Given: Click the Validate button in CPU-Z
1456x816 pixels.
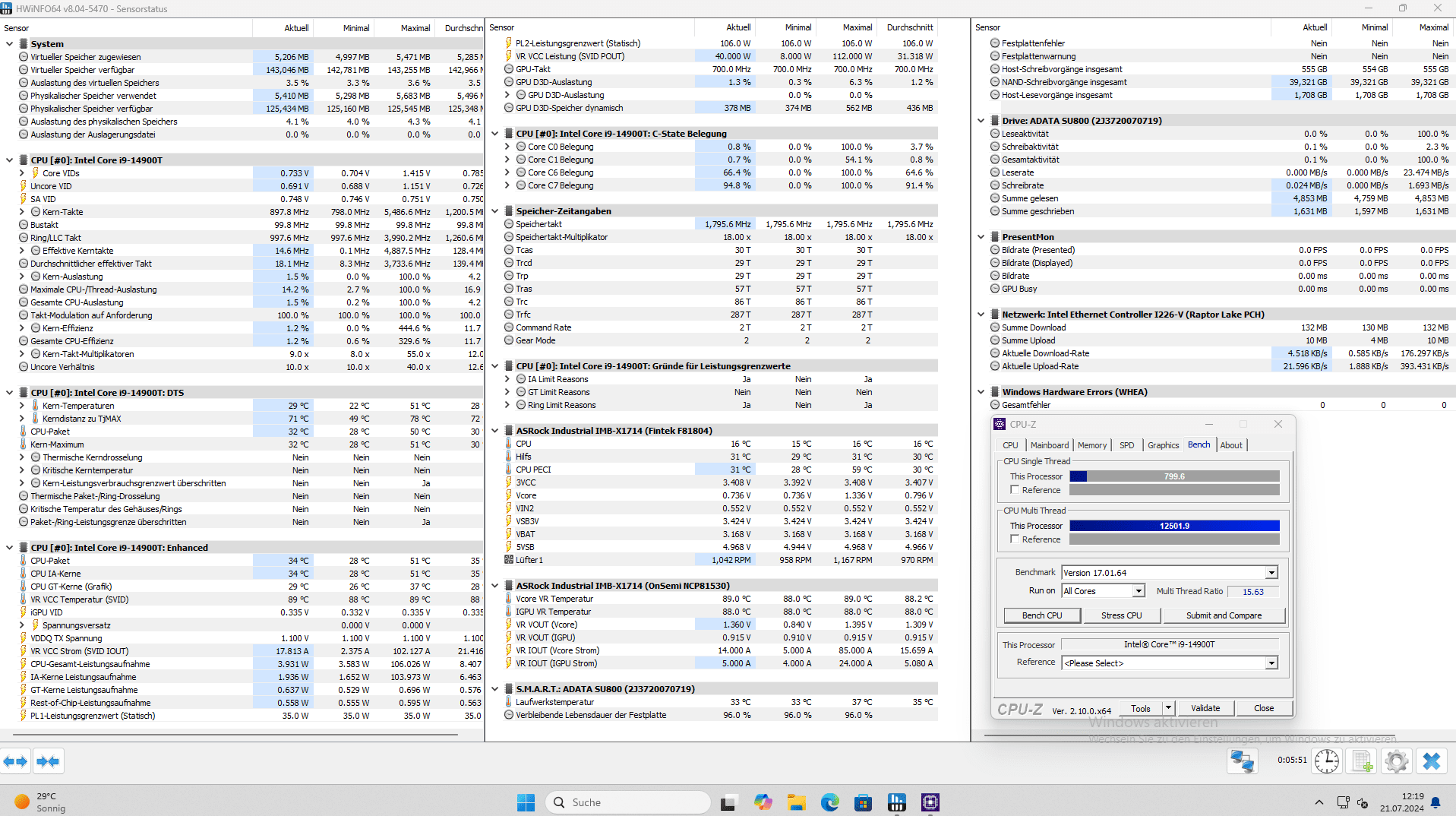Looking at the screenshot, I should [1205, 708].
